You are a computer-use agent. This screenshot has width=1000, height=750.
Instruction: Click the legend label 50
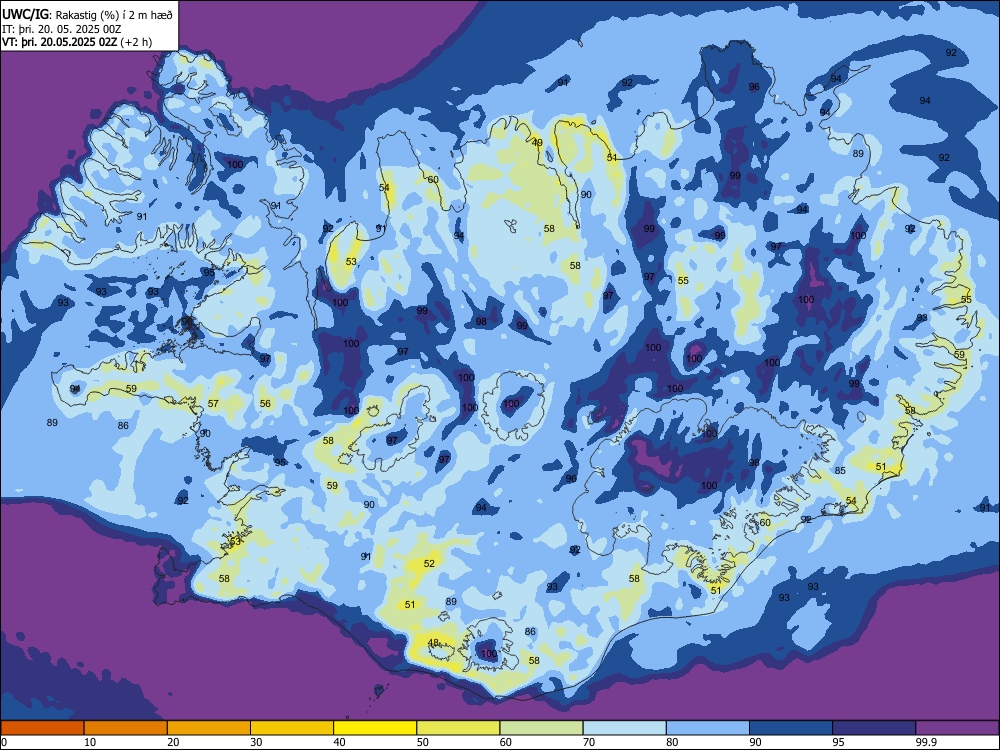point(423,742)
